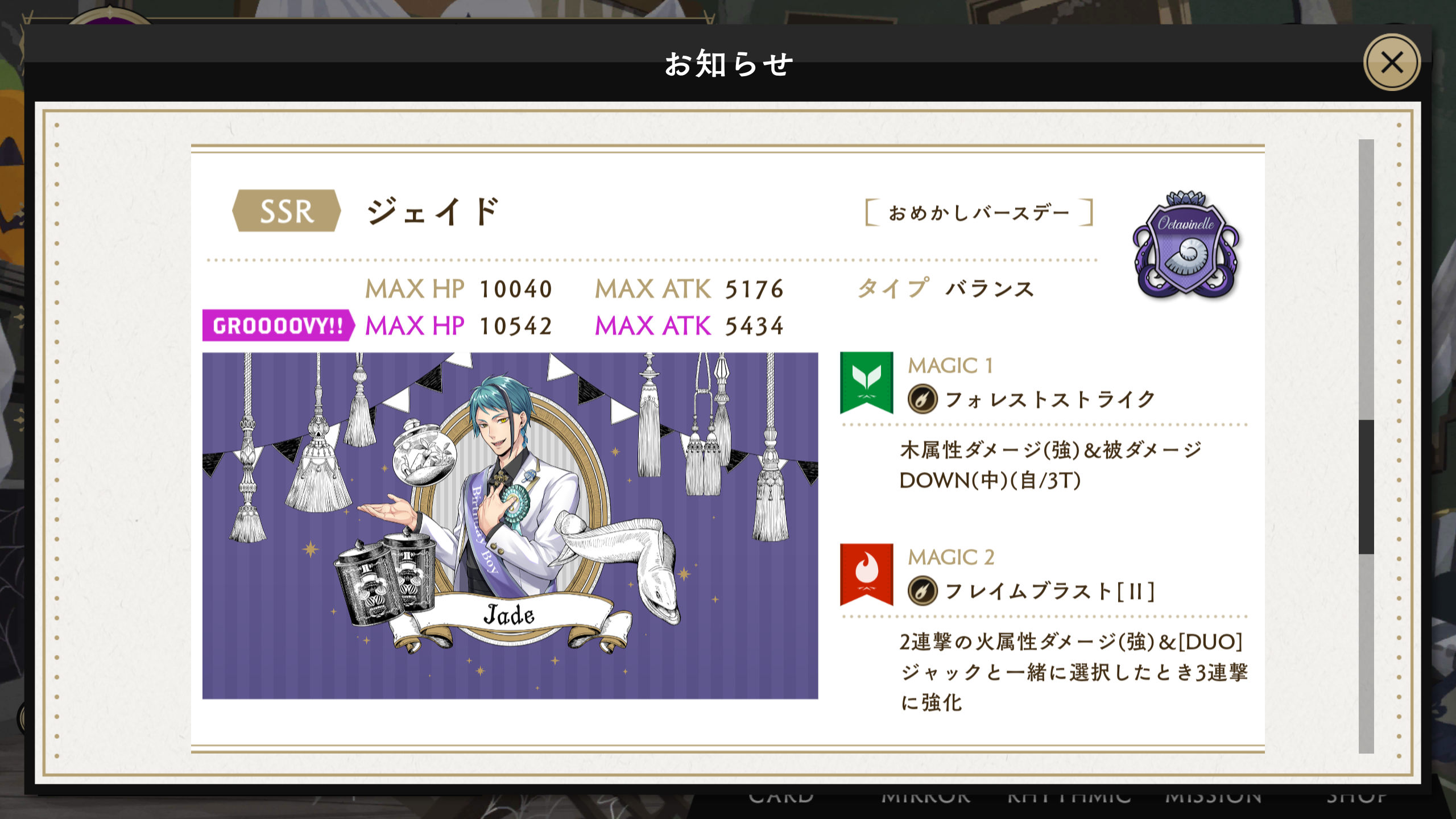Close the お知らせ notice dialog
Viewport: 1456px width, 819px height.
click(x=1391, y=62)
